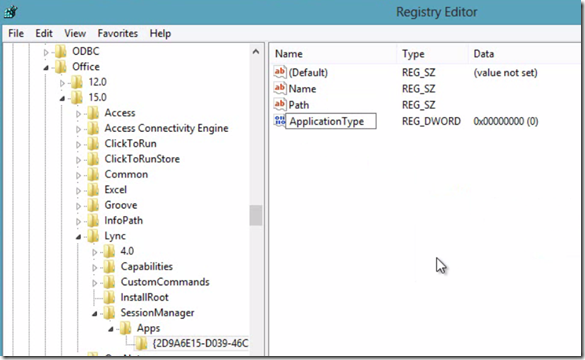The height and width of the screenshot is (360, 585).
Task: Select the InstallRoot key label
Action: (144, 298)
